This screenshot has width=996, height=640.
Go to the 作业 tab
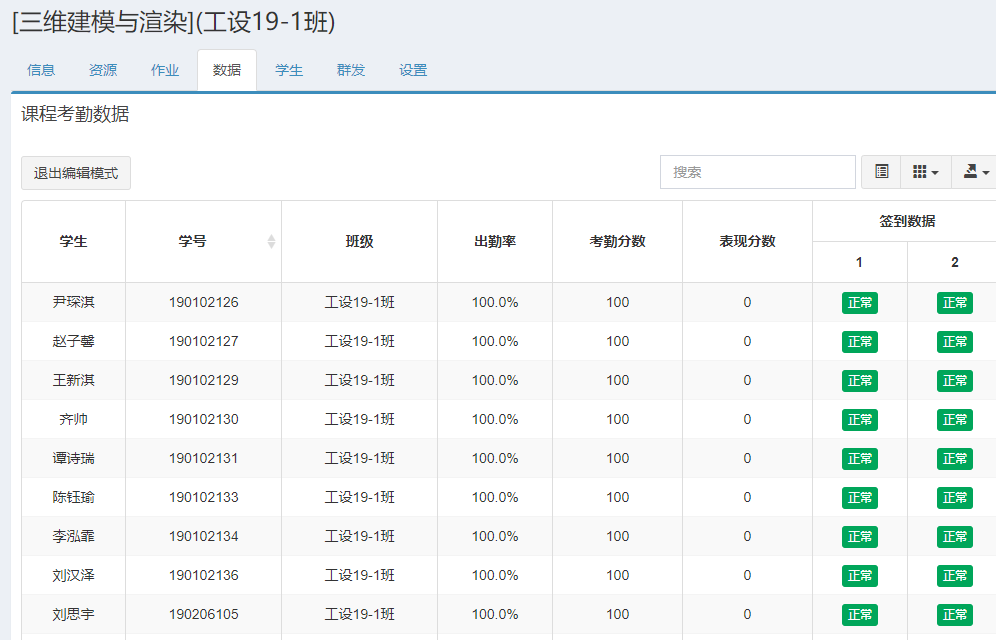pos(165,70)
